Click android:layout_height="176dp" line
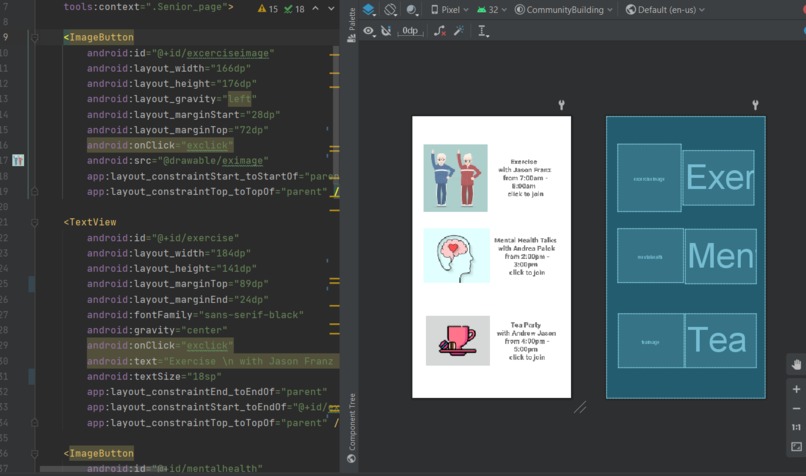This screenshot has width=806, height=476. pyautogui.click(x=172, y=84)
